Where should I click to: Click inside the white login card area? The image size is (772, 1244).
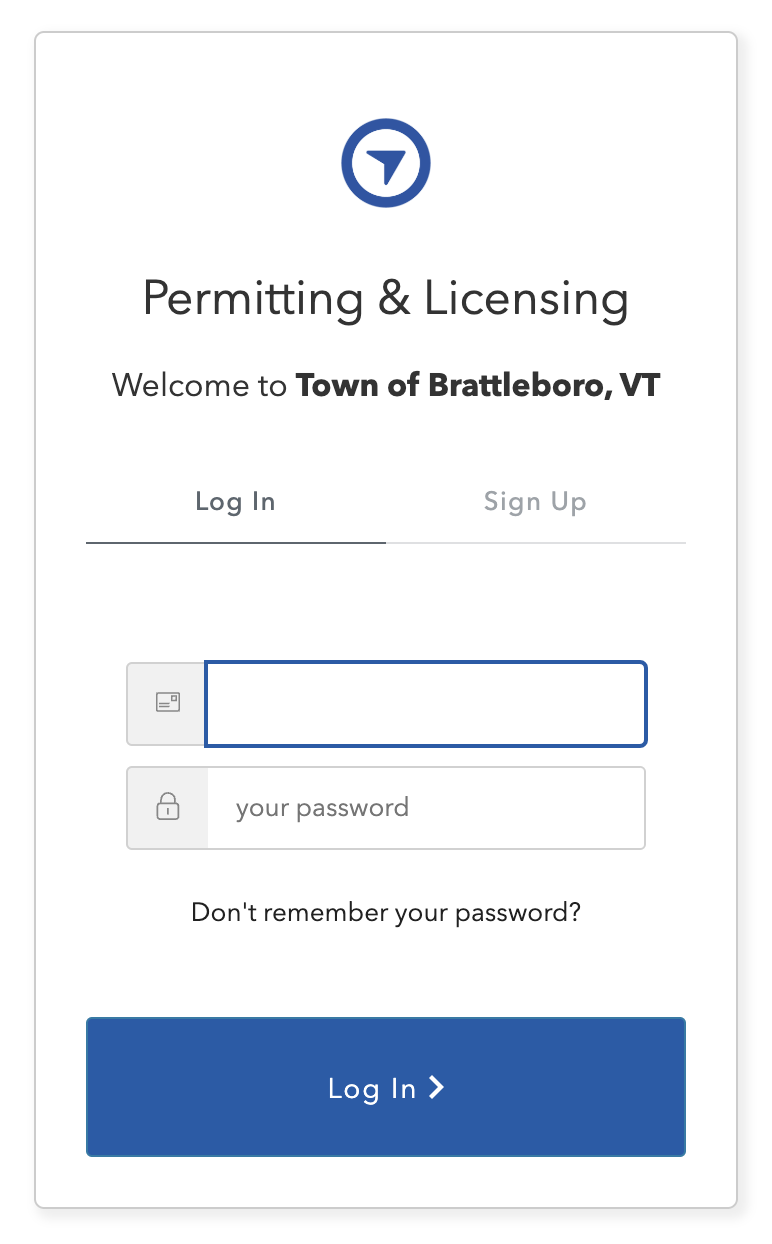pos(386,600)
